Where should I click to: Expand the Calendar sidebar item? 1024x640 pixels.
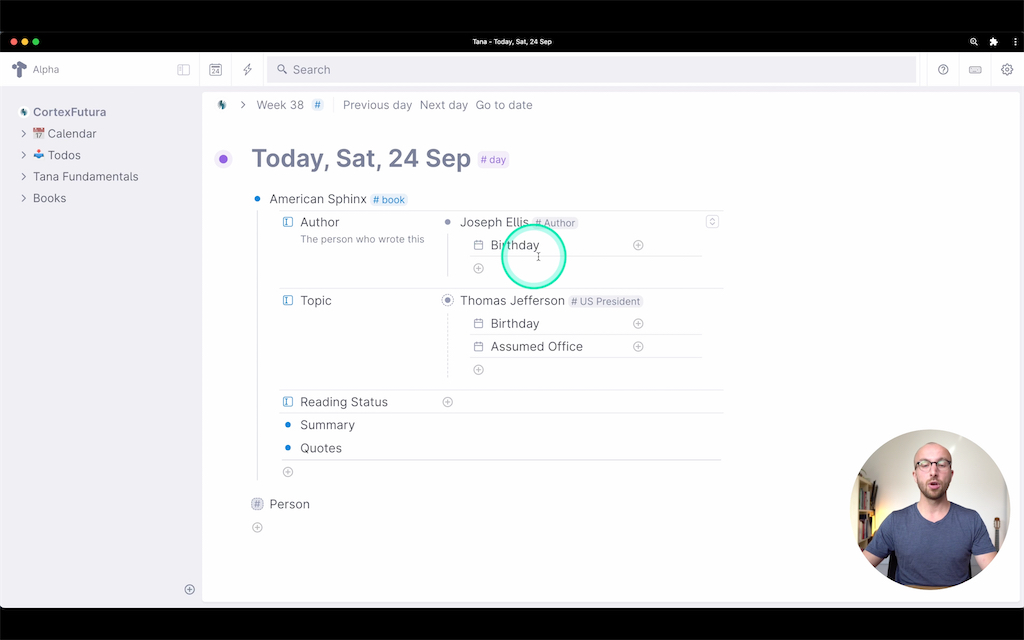point(24,133)
